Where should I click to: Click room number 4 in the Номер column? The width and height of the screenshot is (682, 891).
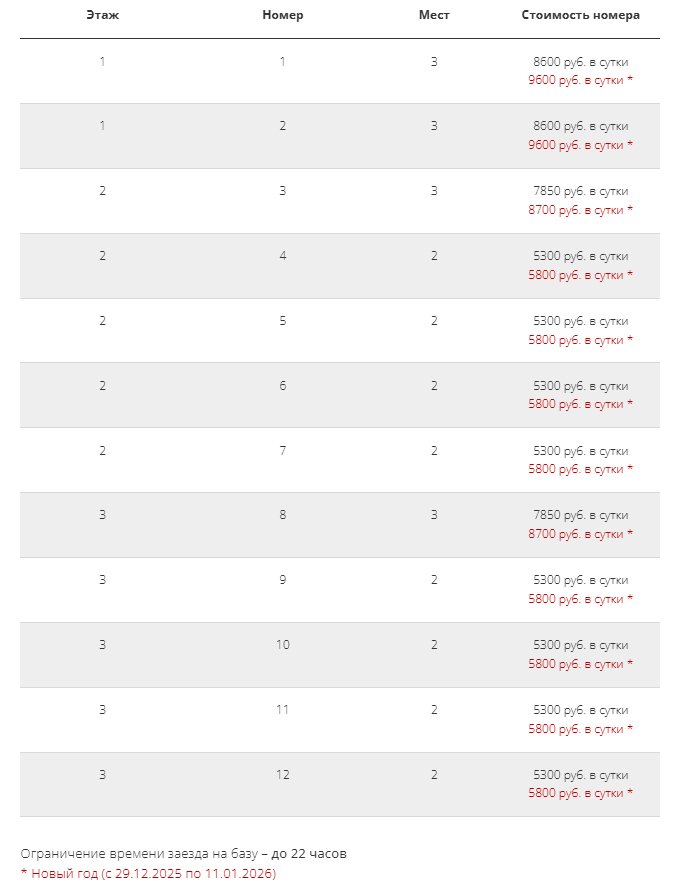coord(282,255)
